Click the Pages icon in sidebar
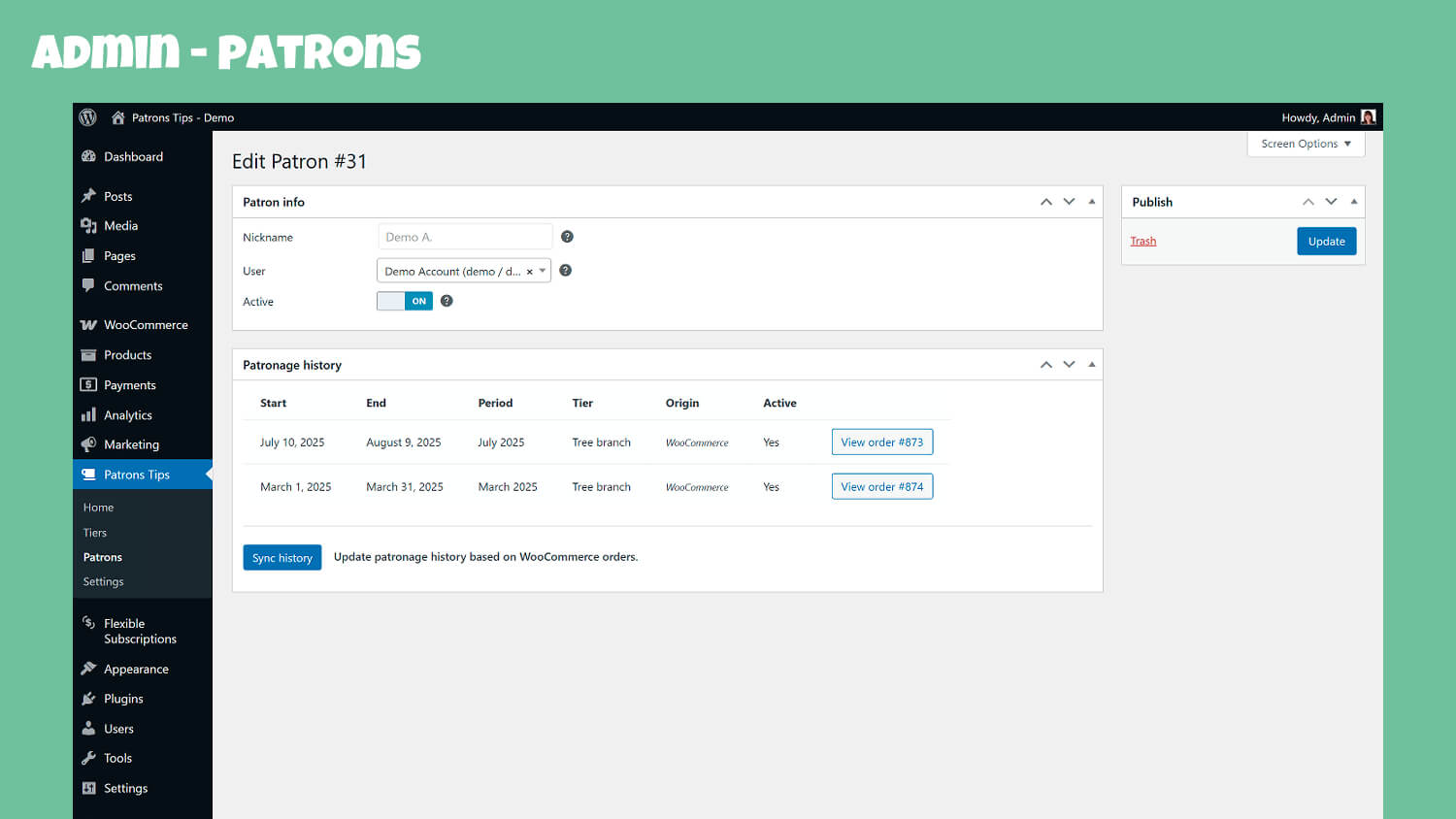Screen dimensions: 1456x819 pyautogui.click(x=88, y=256)
